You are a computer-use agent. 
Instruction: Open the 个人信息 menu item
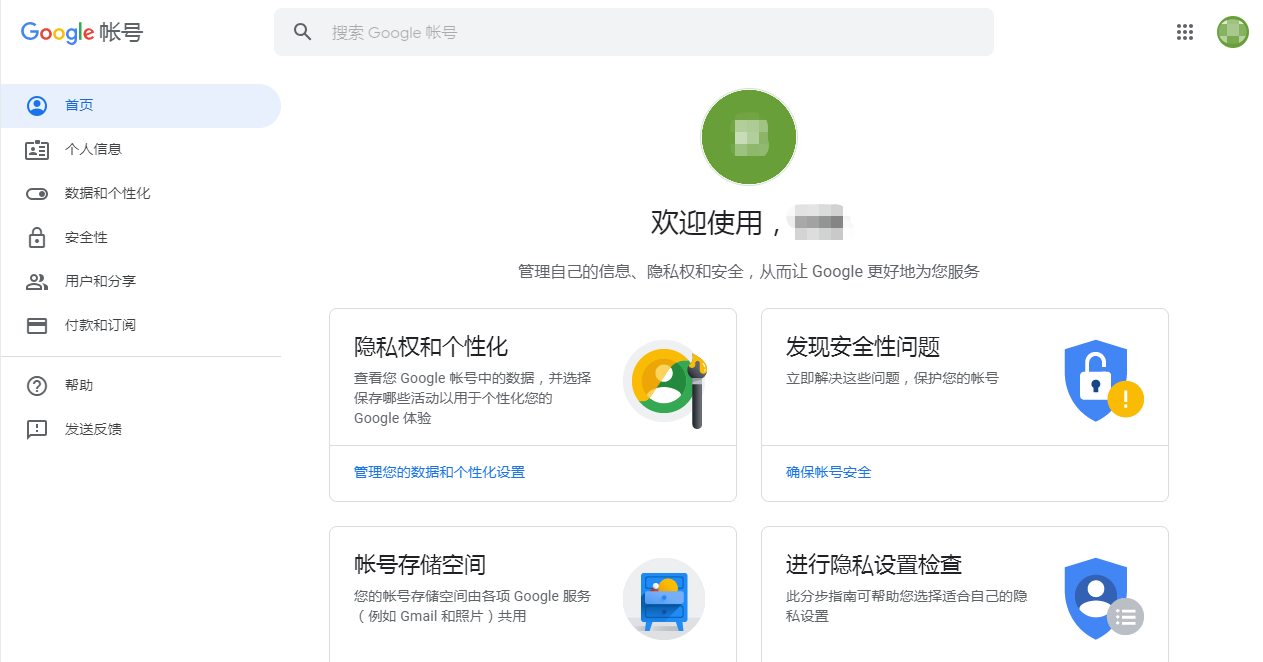tap(140, 150)
